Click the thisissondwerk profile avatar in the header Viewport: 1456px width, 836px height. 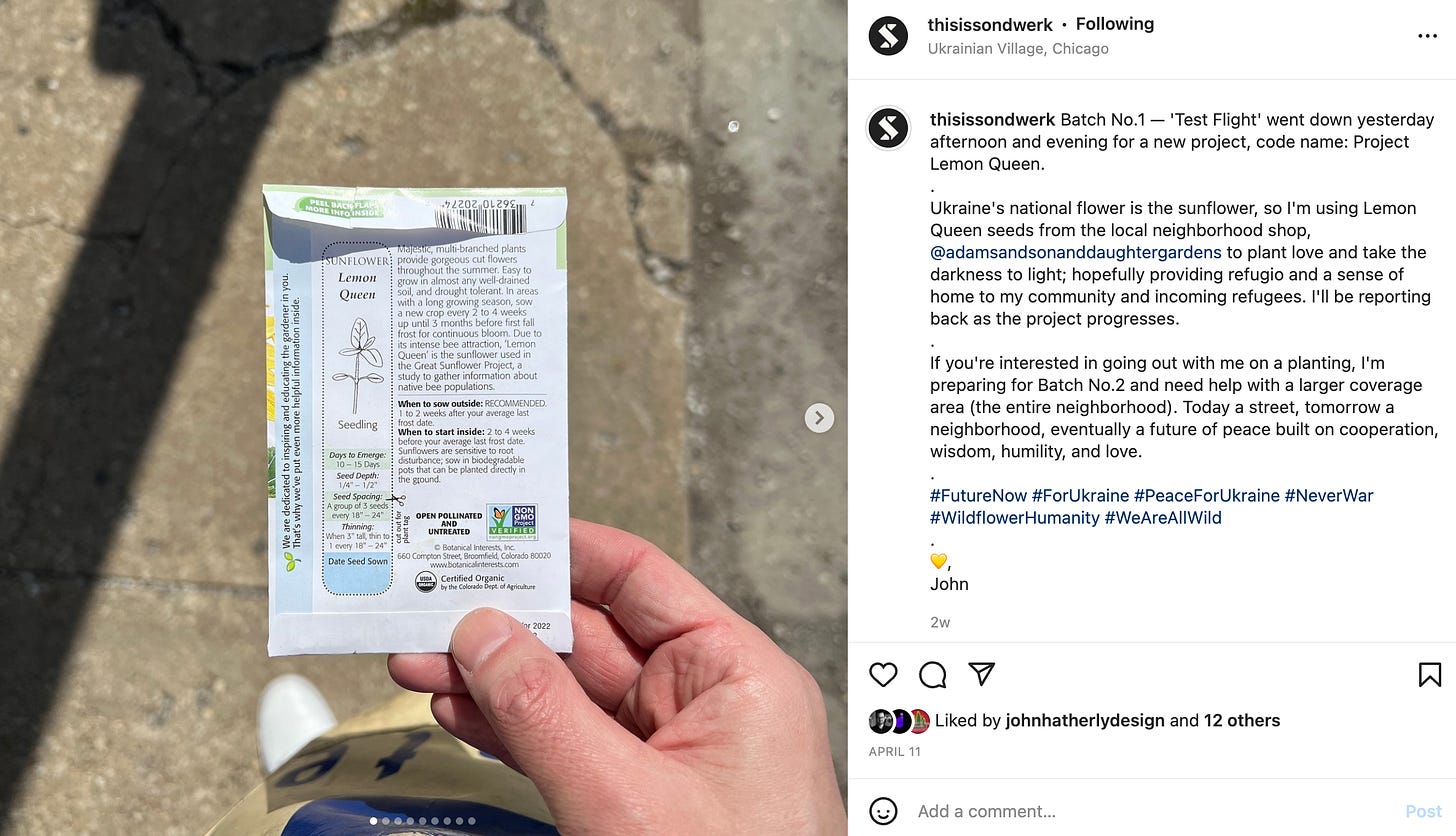pyautogui.click(x=888, y=36)
